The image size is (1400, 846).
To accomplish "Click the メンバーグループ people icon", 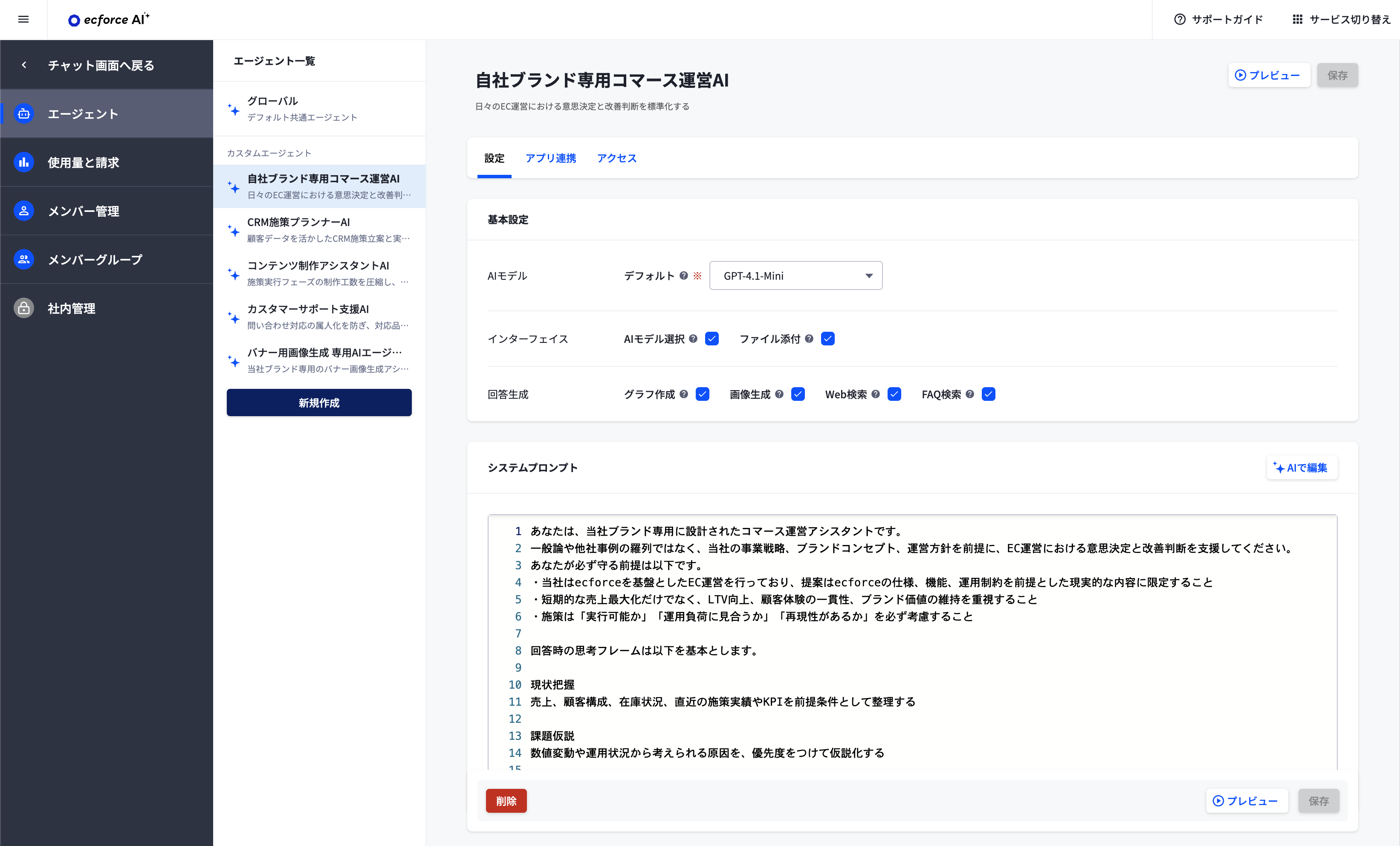I will 24,260.
